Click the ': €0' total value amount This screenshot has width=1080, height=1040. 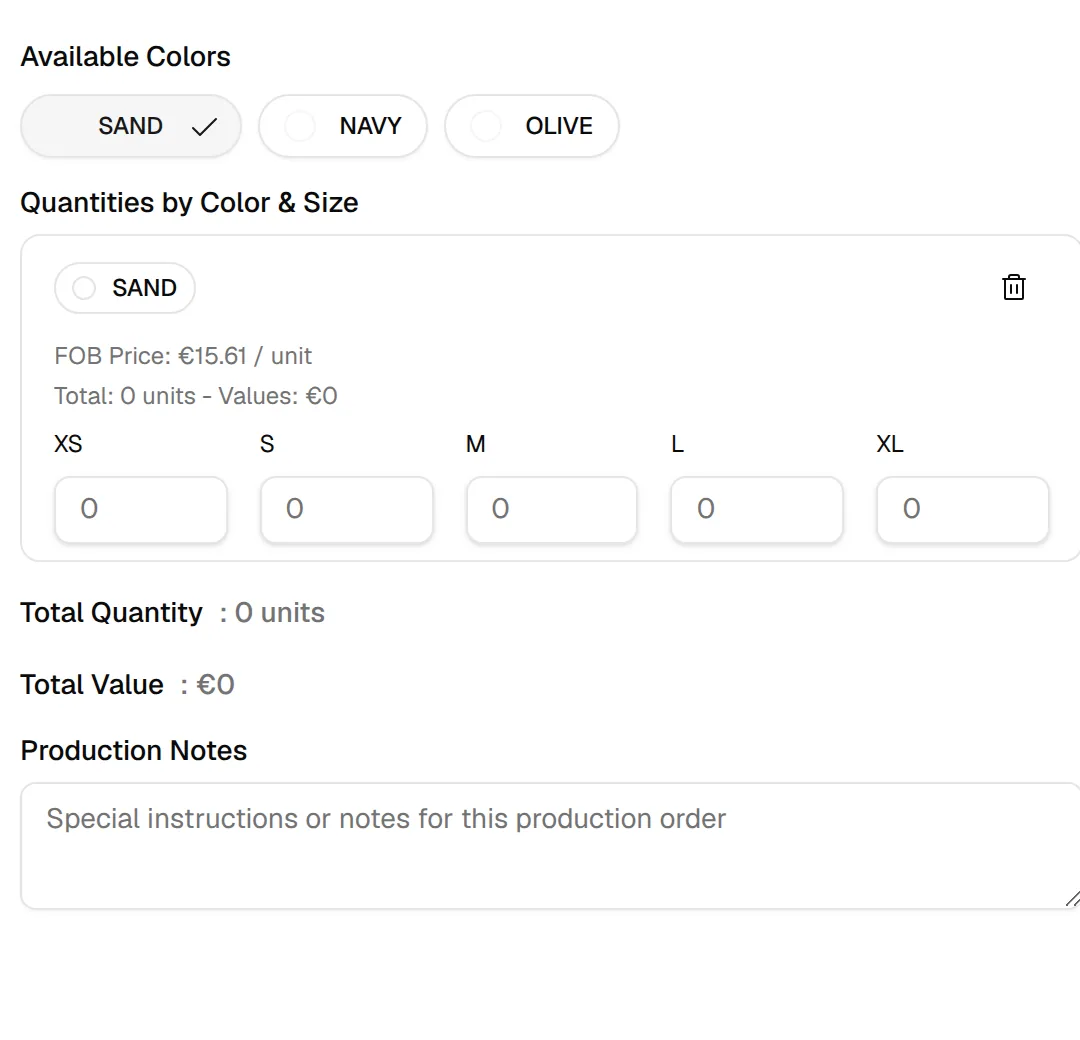tap(207, 685)
